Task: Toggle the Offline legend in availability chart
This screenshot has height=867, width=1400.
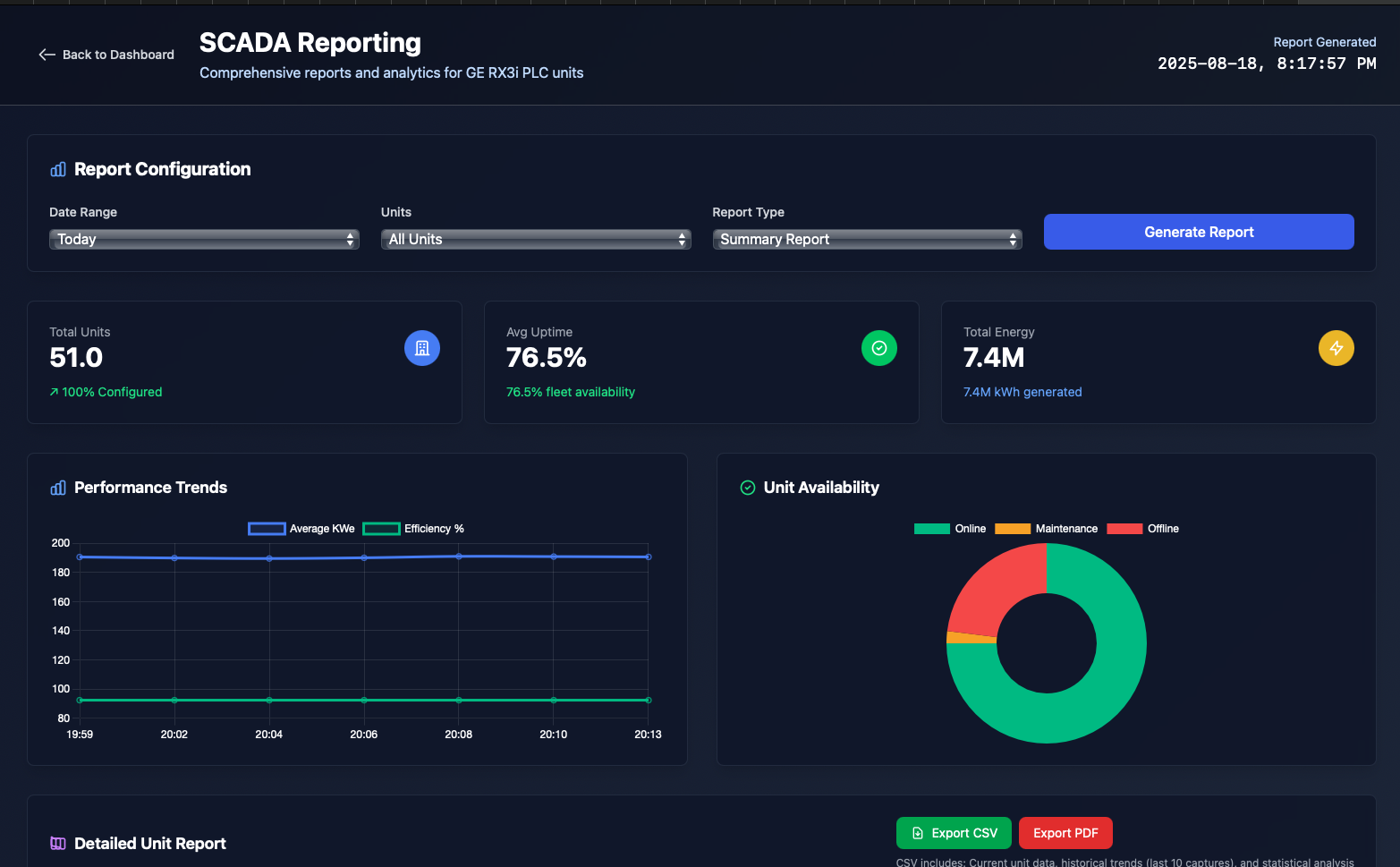Action: coord(1142,529)
